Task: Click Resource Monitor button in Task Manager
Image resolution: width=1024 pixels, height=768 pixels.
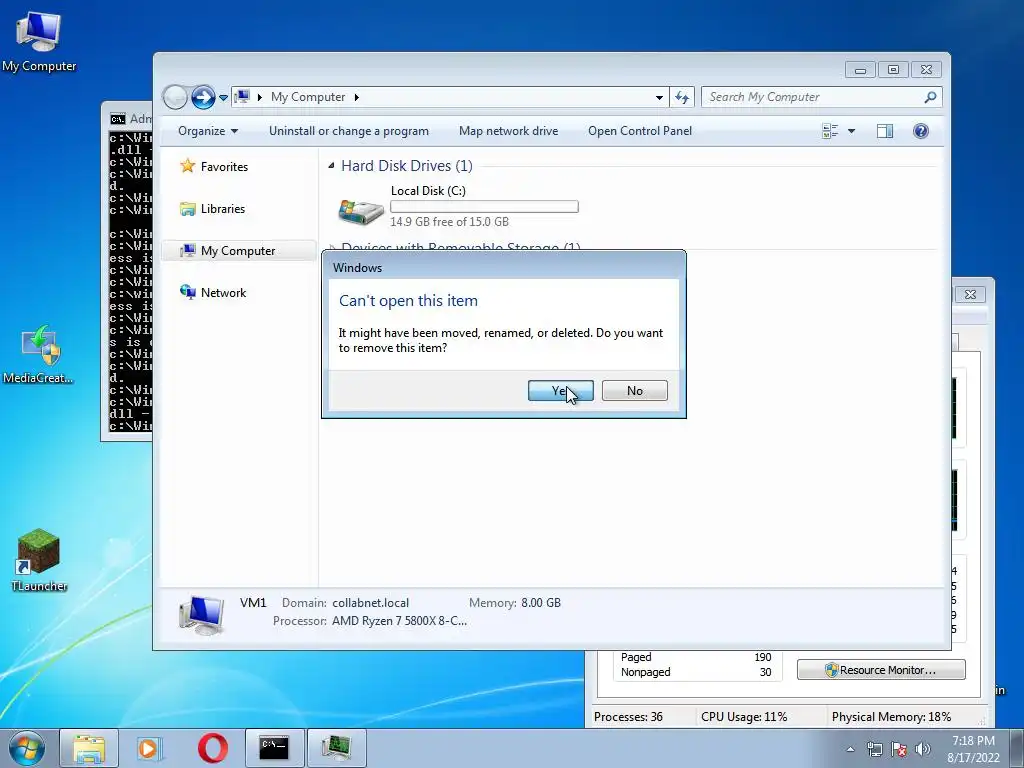Action: point(881,669)
